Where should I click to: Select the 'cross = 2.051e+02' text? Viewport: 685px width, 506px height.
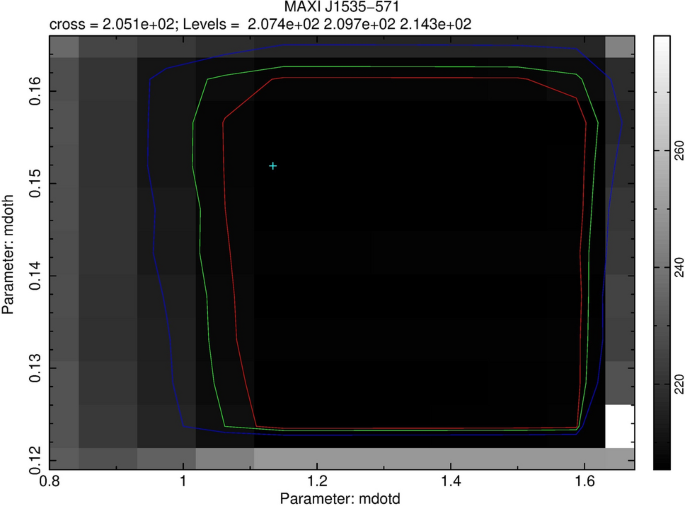coord(112,24)
